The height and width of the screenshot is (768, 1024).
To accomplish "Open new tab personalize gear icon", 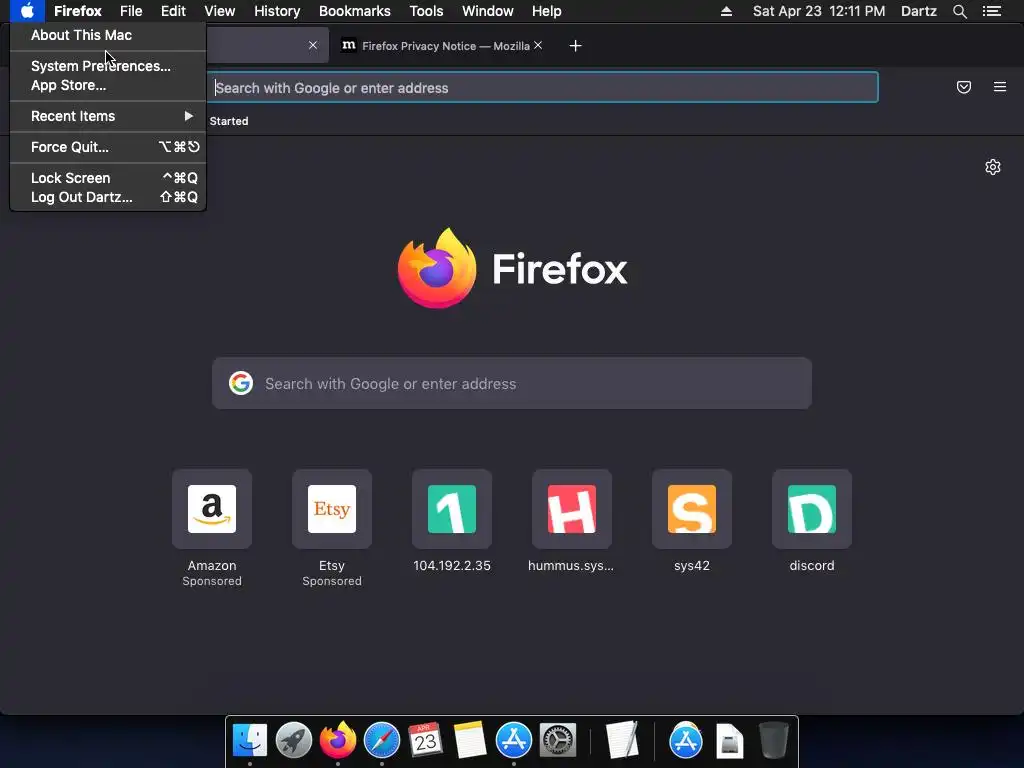I will pos(993,167).
